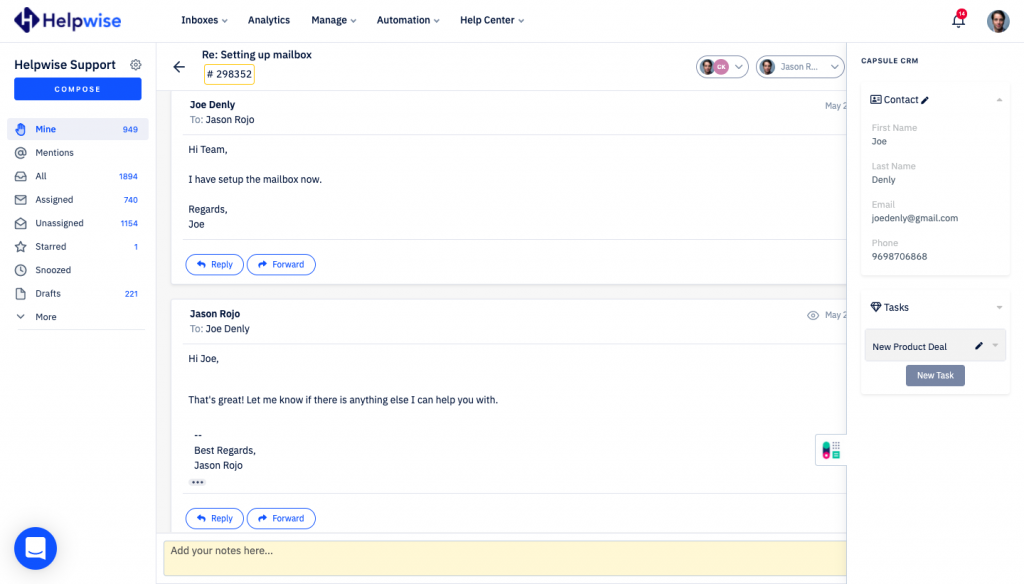Expand More in the left sidebar

point(45,317)
